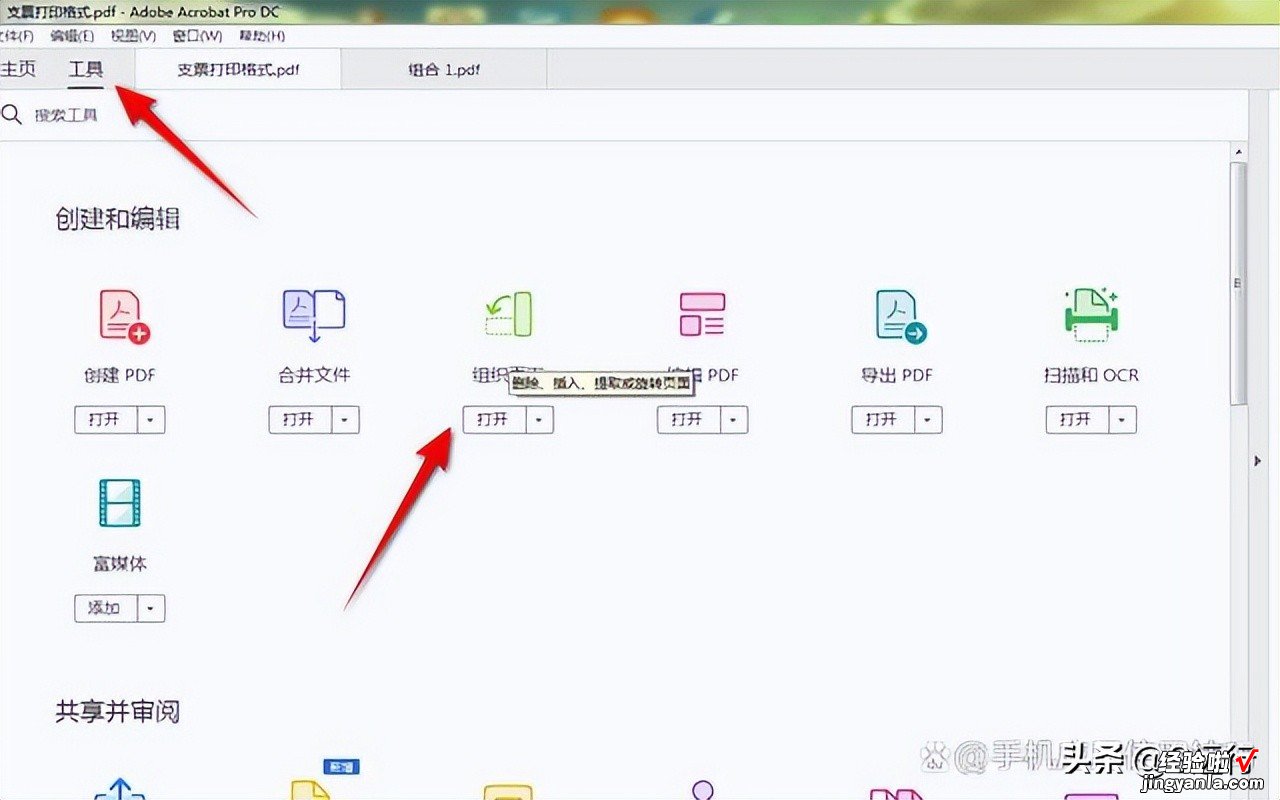Click the Export PDF (导出 PDF) icon

[x=900, y=316]
